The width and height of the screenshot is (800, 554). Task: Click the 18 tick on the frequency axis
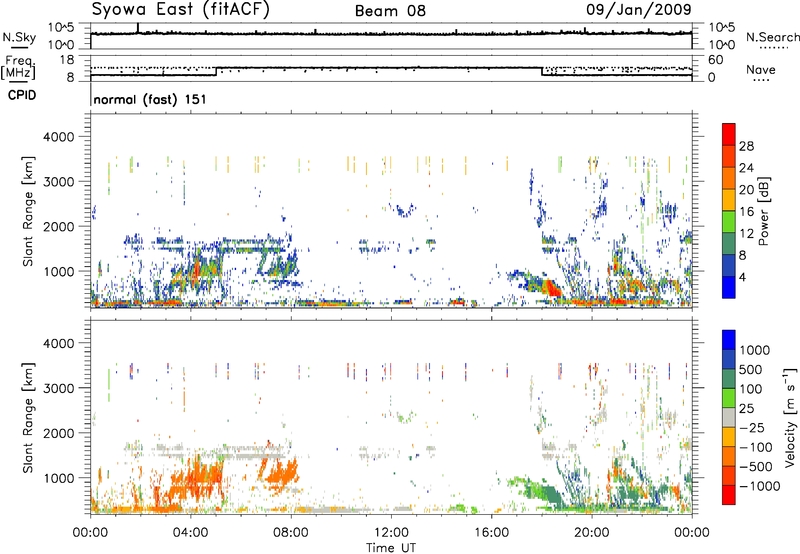coord(67,60)
